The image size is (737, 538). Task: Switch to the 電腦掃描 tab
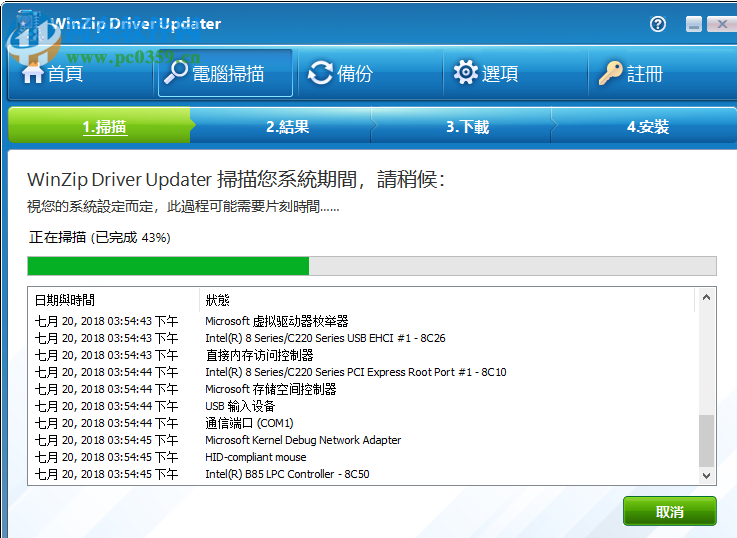click(x=226, y=73)
